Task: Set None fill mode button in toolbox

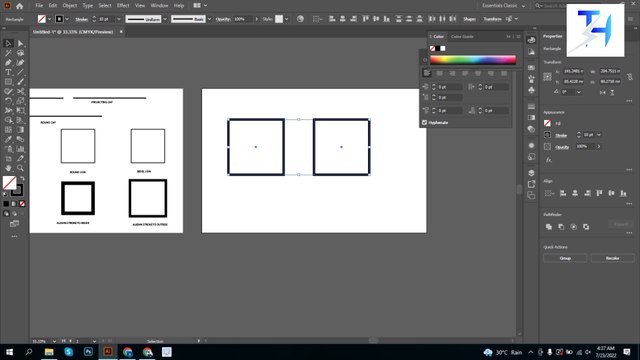Action: 22,204
